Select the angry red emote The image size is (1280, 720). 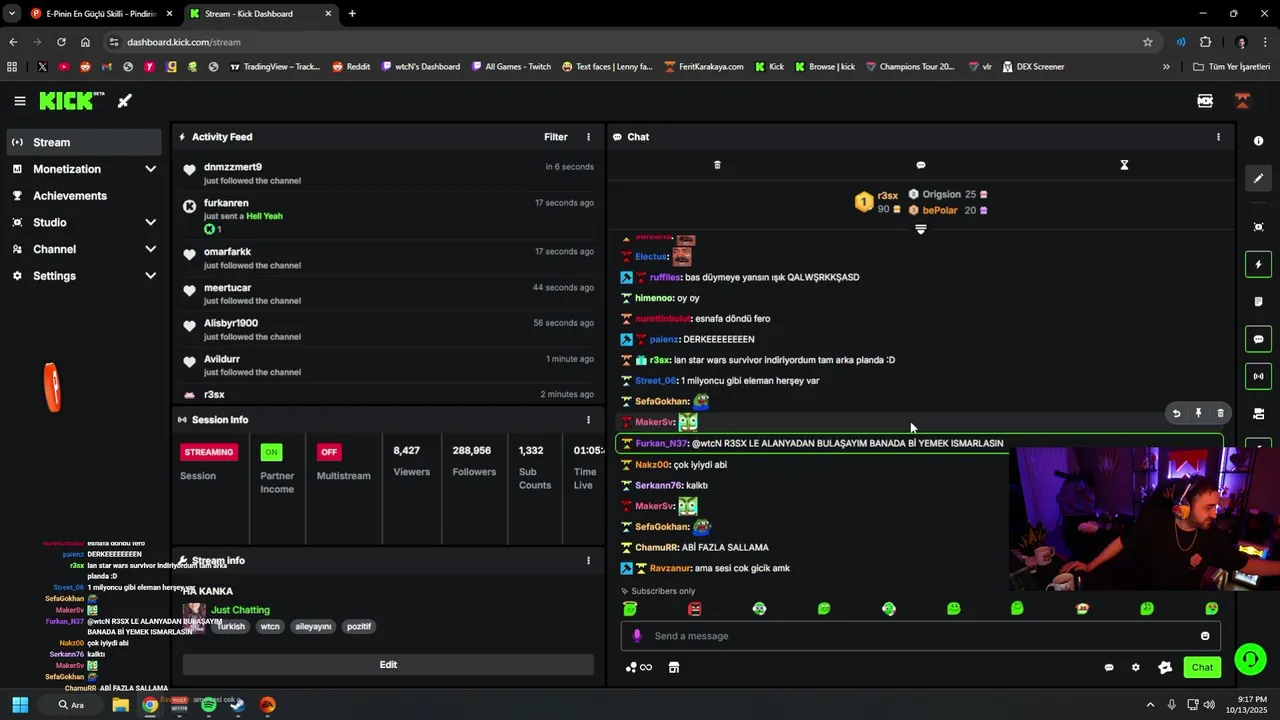pyautogui.click(x=695, y=608)
